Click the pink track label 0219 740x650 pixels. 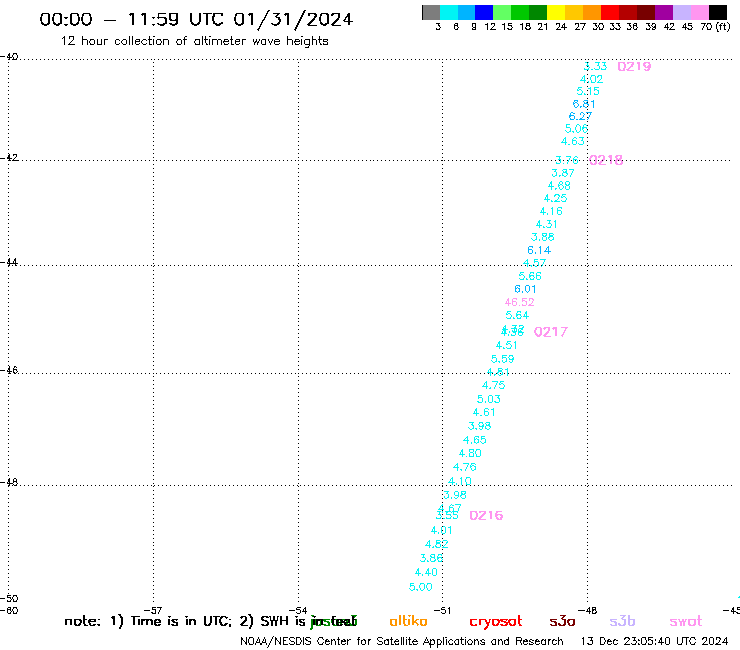coord(634,67)
